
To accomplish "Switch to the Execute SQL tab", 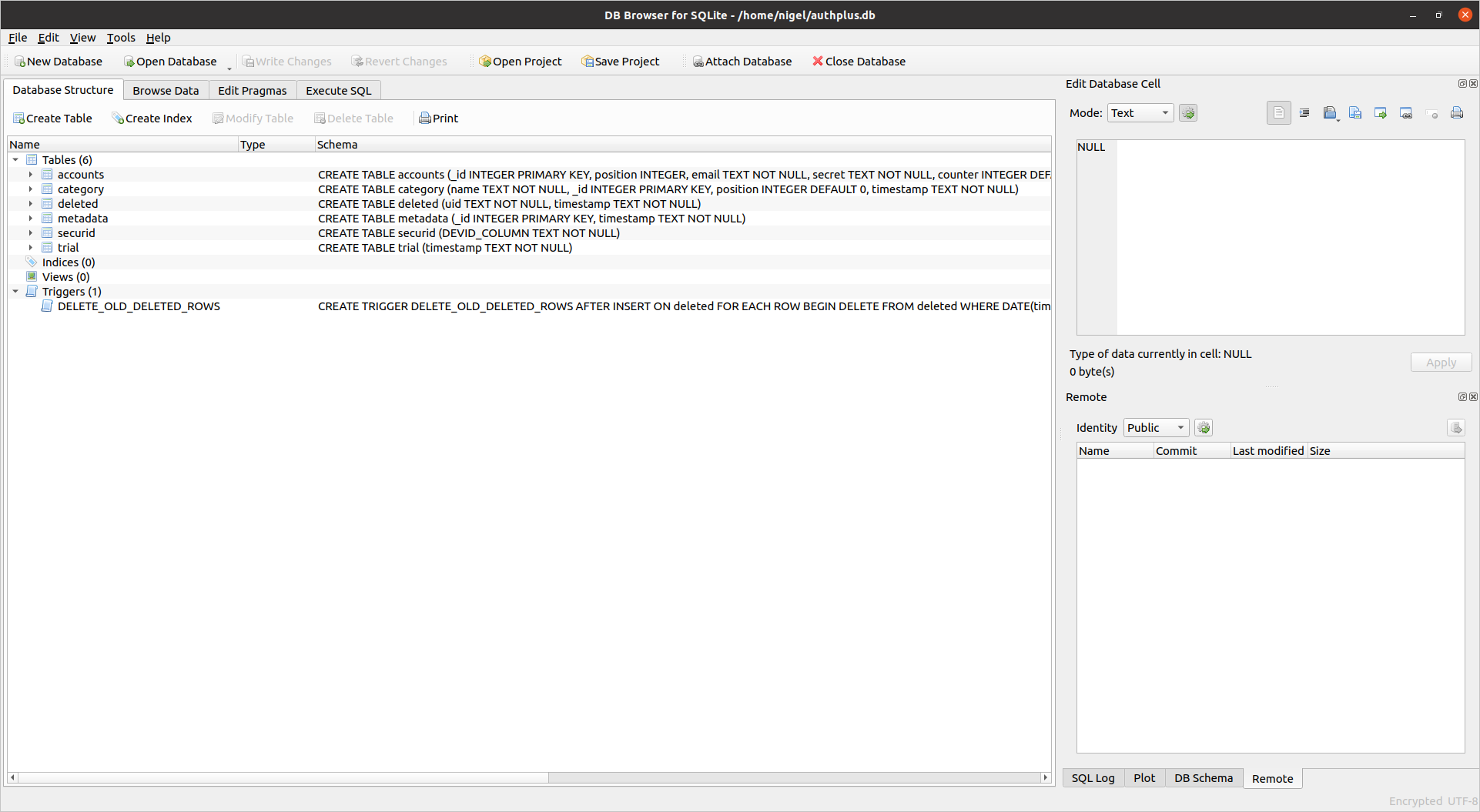I will click(339, 91).
